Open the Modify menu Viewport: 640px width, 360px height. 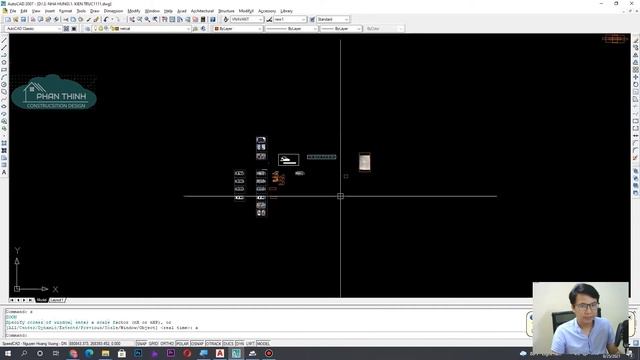click(x=134, y=11)
